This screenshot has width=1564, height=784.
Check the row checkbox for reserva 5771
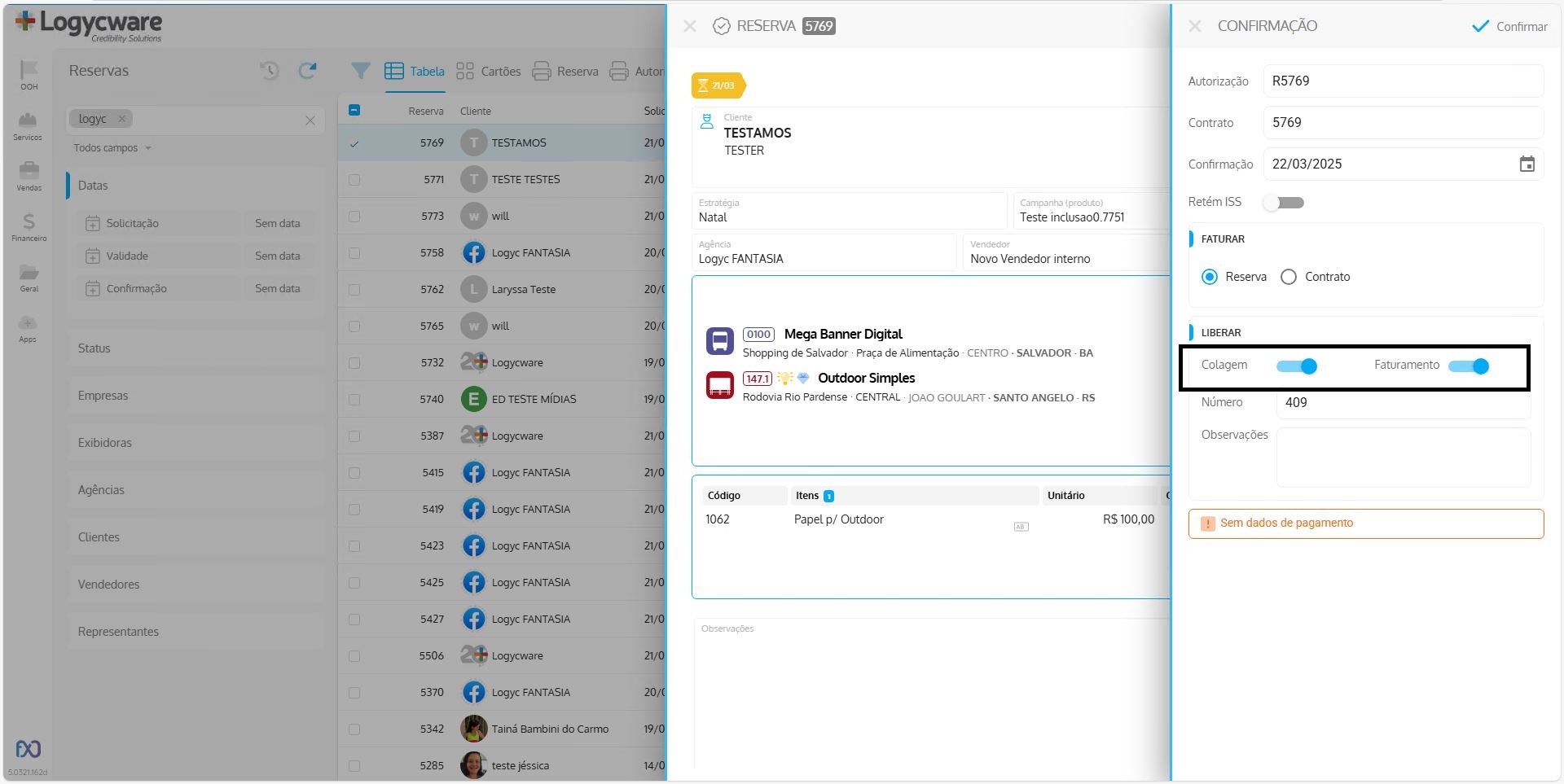click(x=354, y=180)
